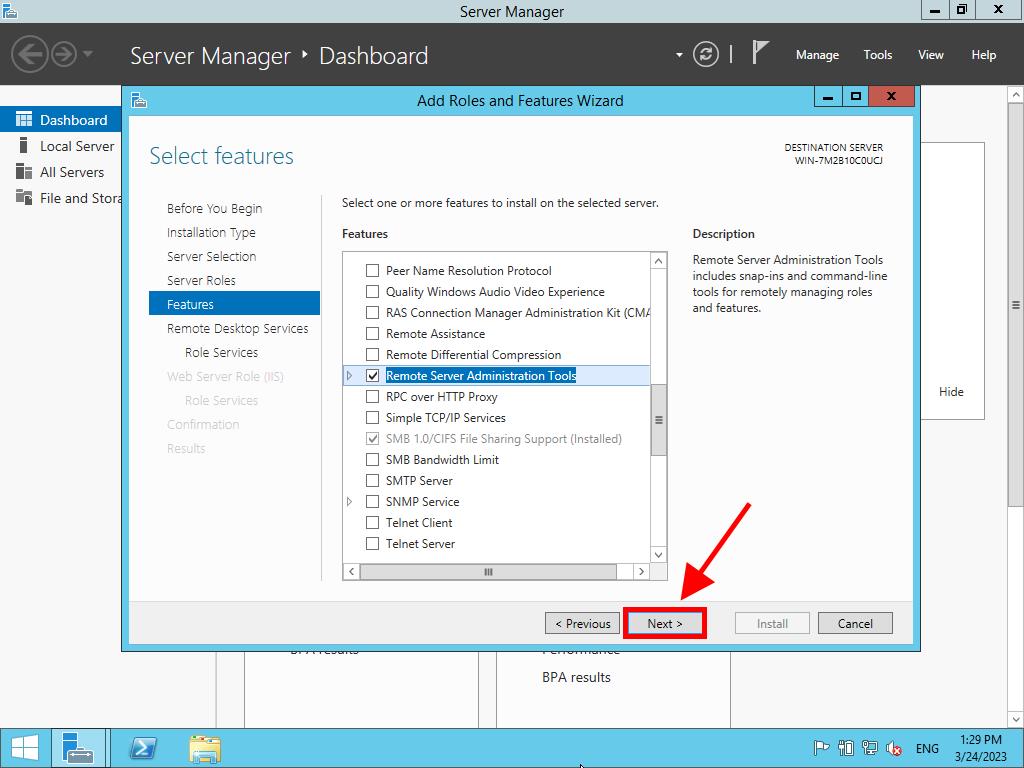1024x768 pixels.
Task: Expand the SNMP Service node
Action: point(349,501)
